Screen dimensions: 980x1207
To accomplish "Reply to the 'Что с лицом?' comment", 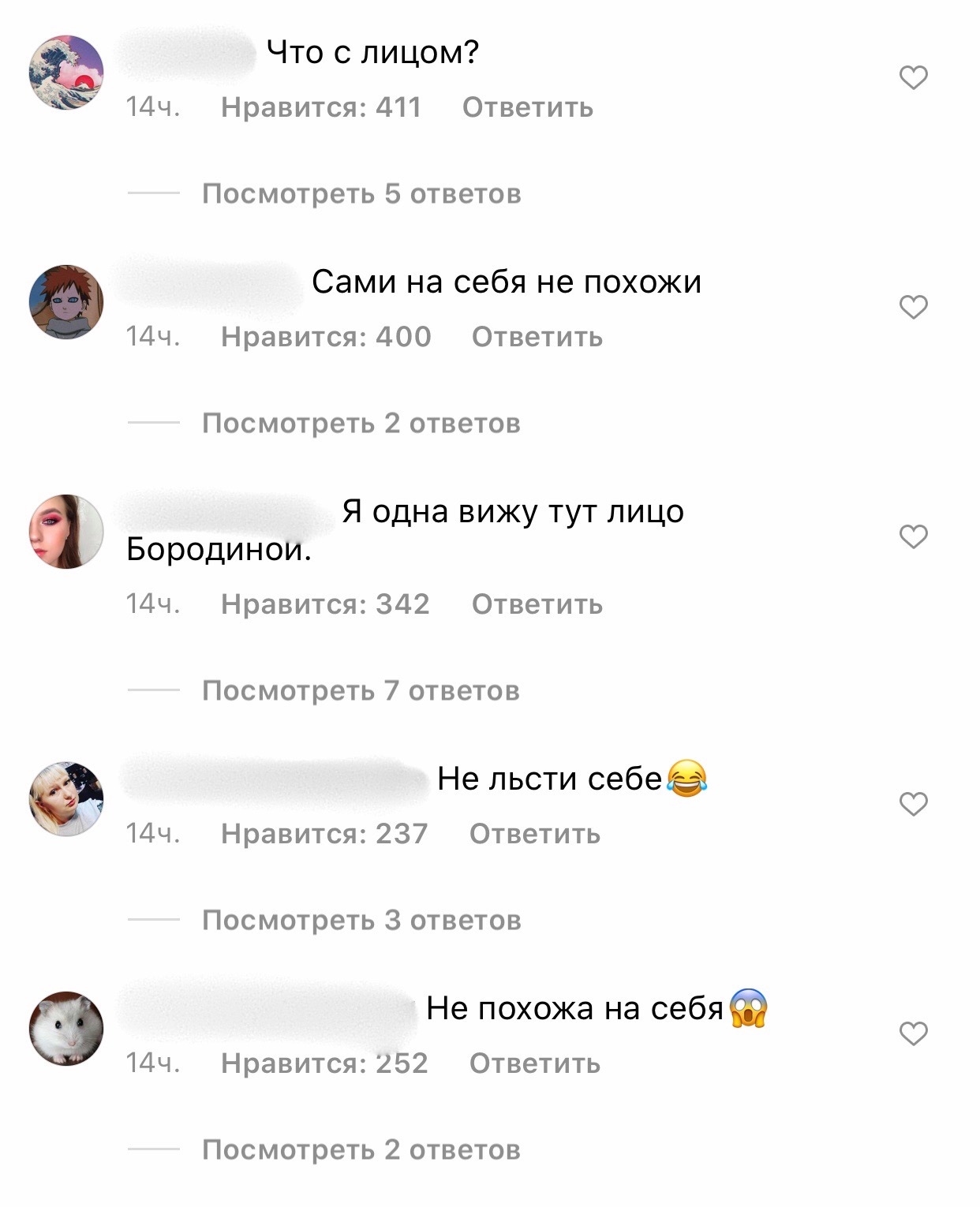I will click(528, 107).
